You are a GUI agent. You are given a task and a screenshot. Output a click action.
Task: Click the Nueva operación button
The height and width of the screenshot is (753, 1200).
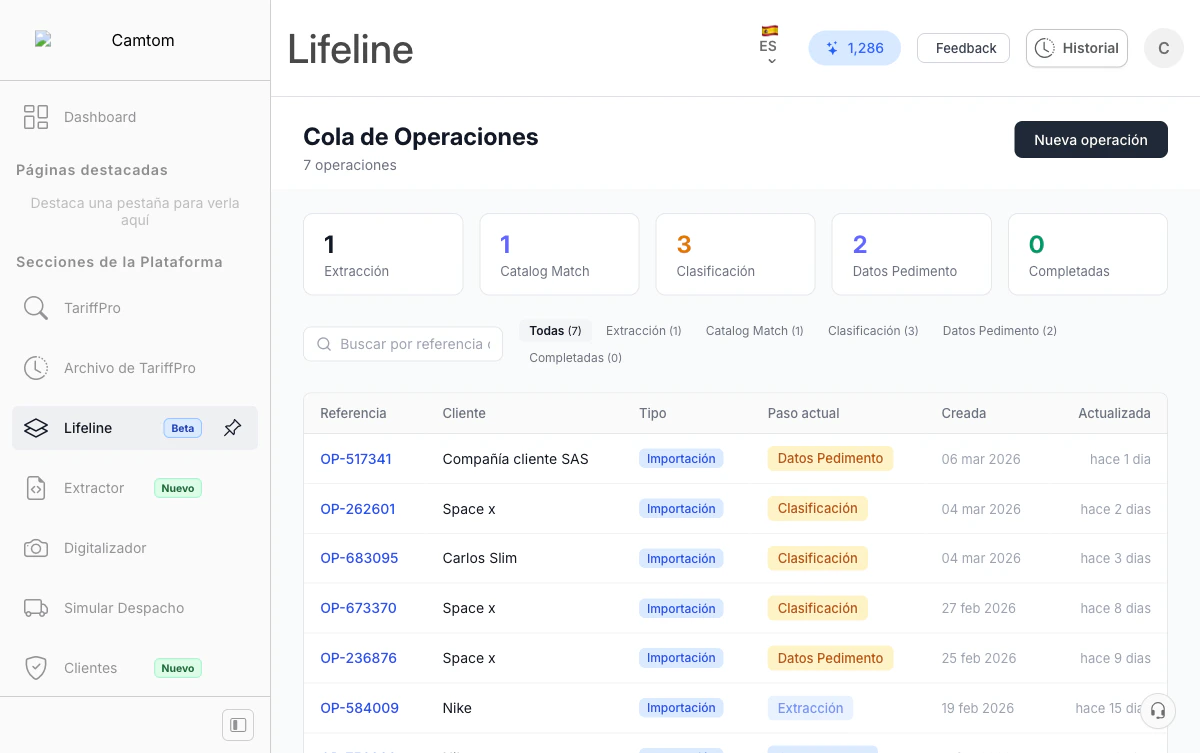[x=1091, y=139]
